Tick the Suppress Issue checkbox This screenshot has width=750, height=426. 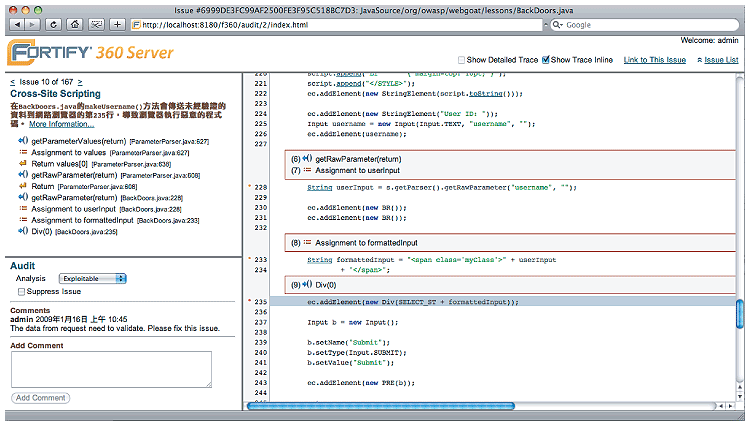(x=23, y=292)
